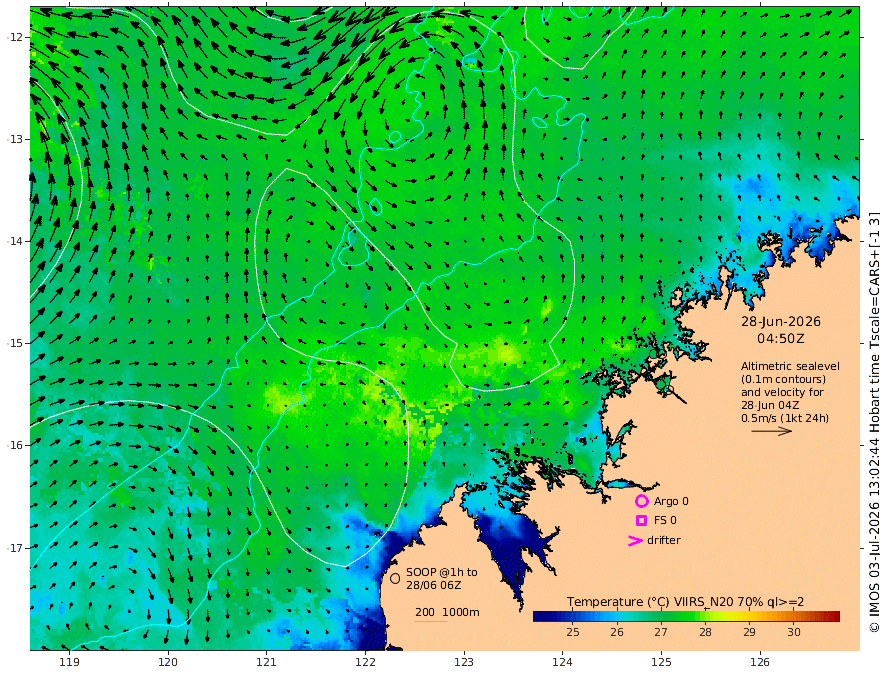
Task: Click colorbar tick label "29"
Action: pos(749,632)
